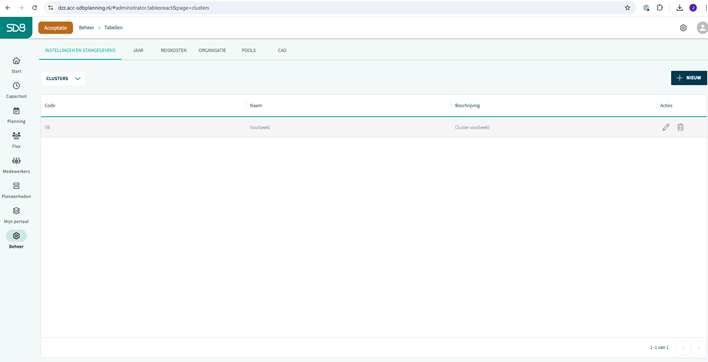Click the Nieuw button
This screenshot has height=362, width=708.
(689, 78)
